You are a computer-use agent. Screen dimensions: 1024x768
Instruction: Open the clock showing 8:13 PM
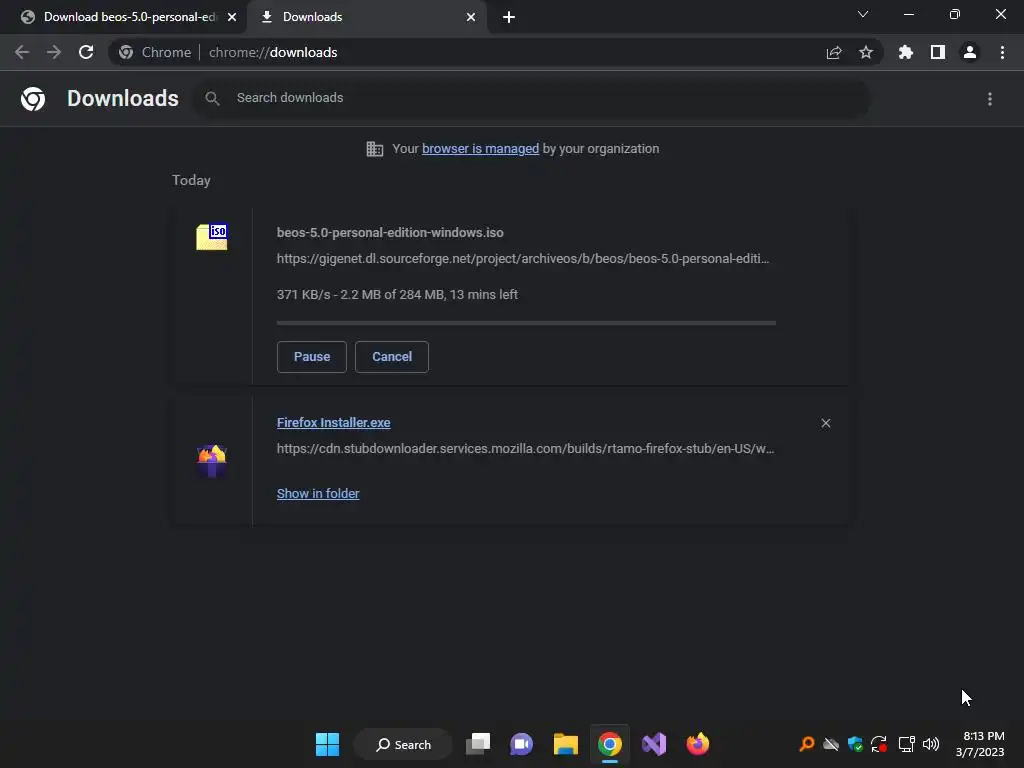(x=980, y=744)
